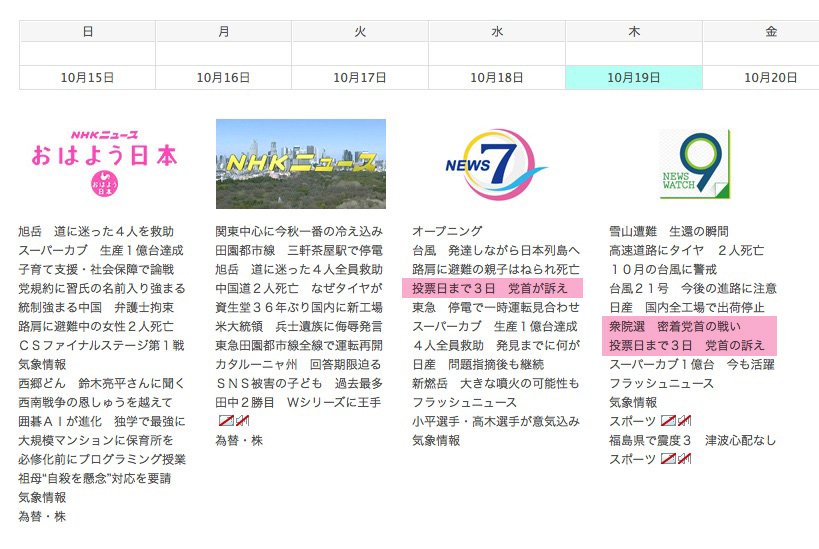Open 田中２勝目 Ｗシリーズに王手
819x549 pixels.
[x=298, y=402]
